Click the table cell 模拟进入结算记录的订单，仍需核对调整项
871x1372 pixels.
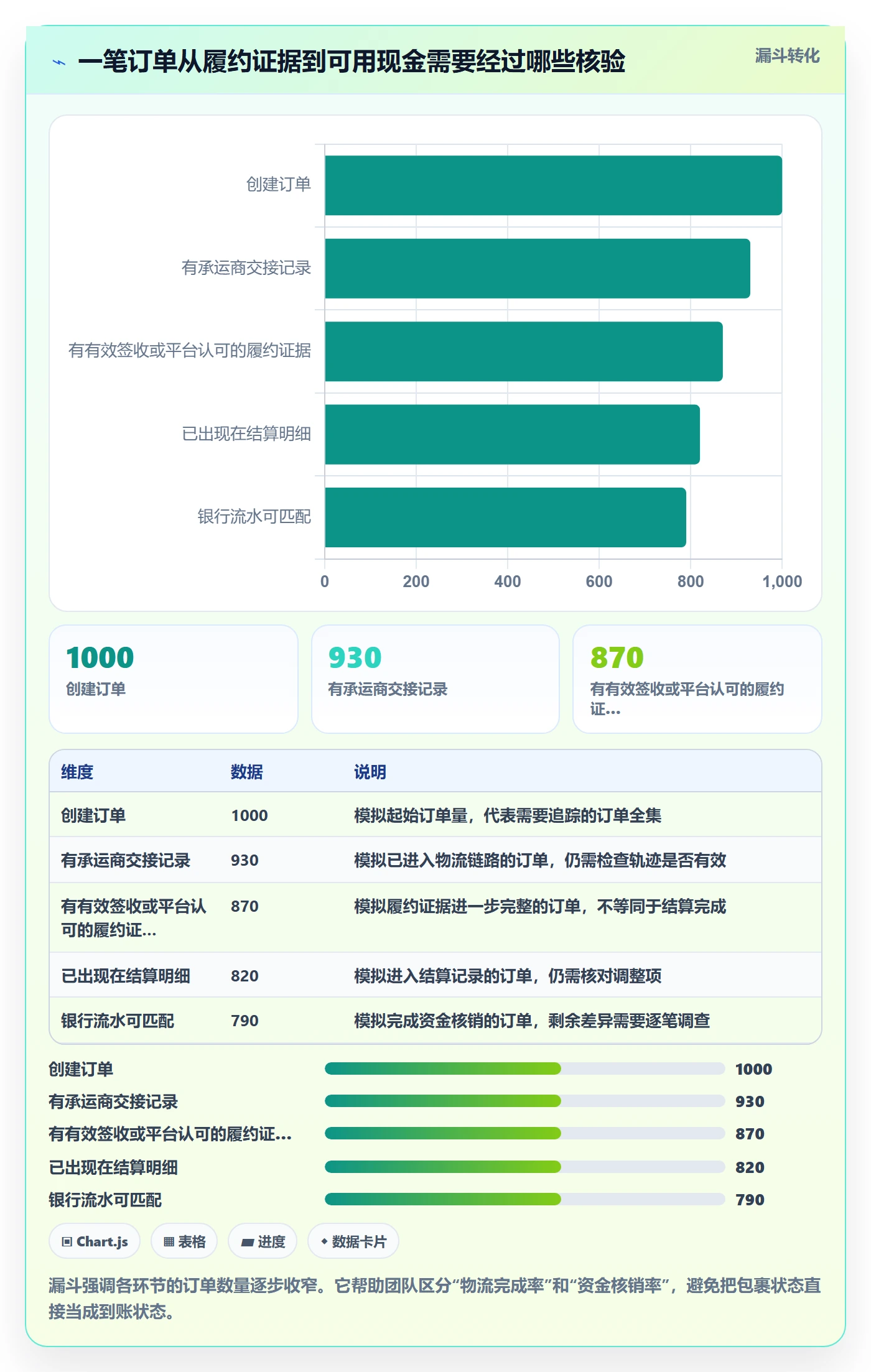[x=508, y=976]
